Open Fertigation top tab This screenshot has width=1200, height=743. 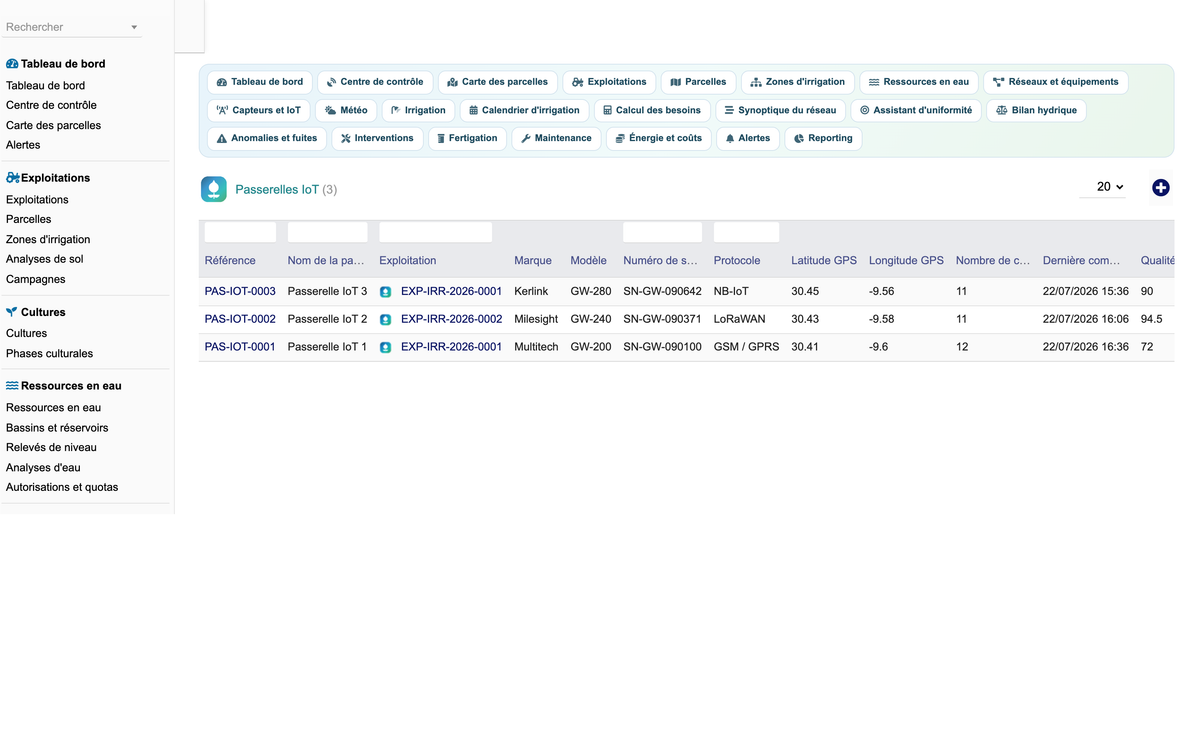coord(467,138)
